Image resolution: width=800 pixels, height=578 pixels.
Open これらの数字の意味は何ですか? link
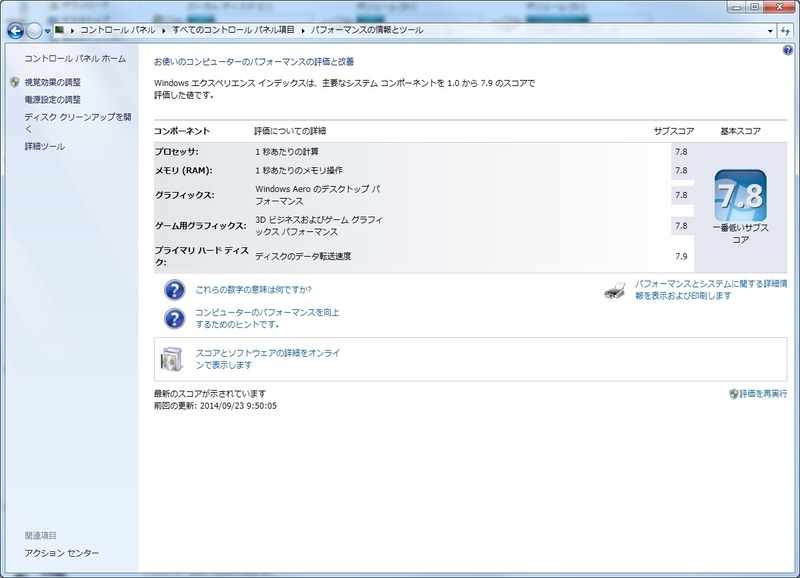point(253,290)
